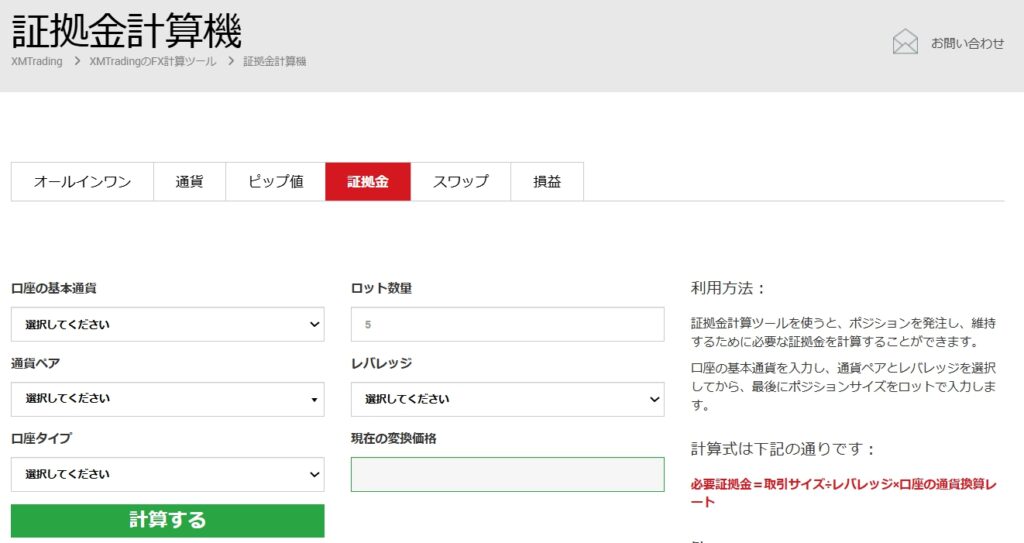Screen dimensions: 1024x543
Task: Switch to the オールインワン tab
Action: pos(82,182)
